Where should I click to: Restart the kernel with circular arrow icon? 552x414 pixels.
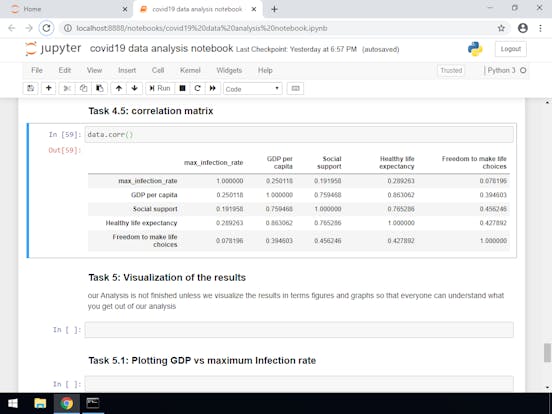click(197, 88)
